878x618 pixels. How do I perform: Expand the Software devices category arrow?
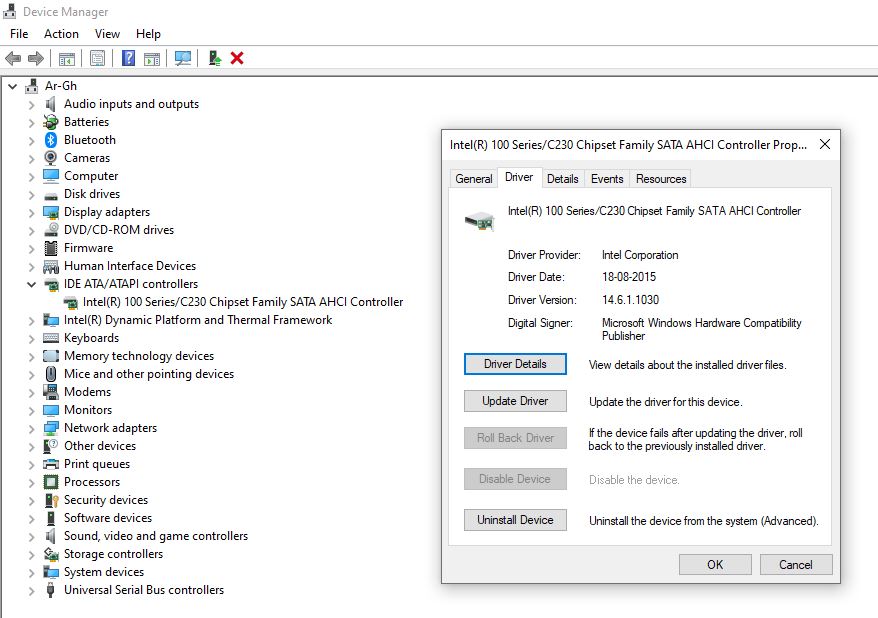(31, 518)
